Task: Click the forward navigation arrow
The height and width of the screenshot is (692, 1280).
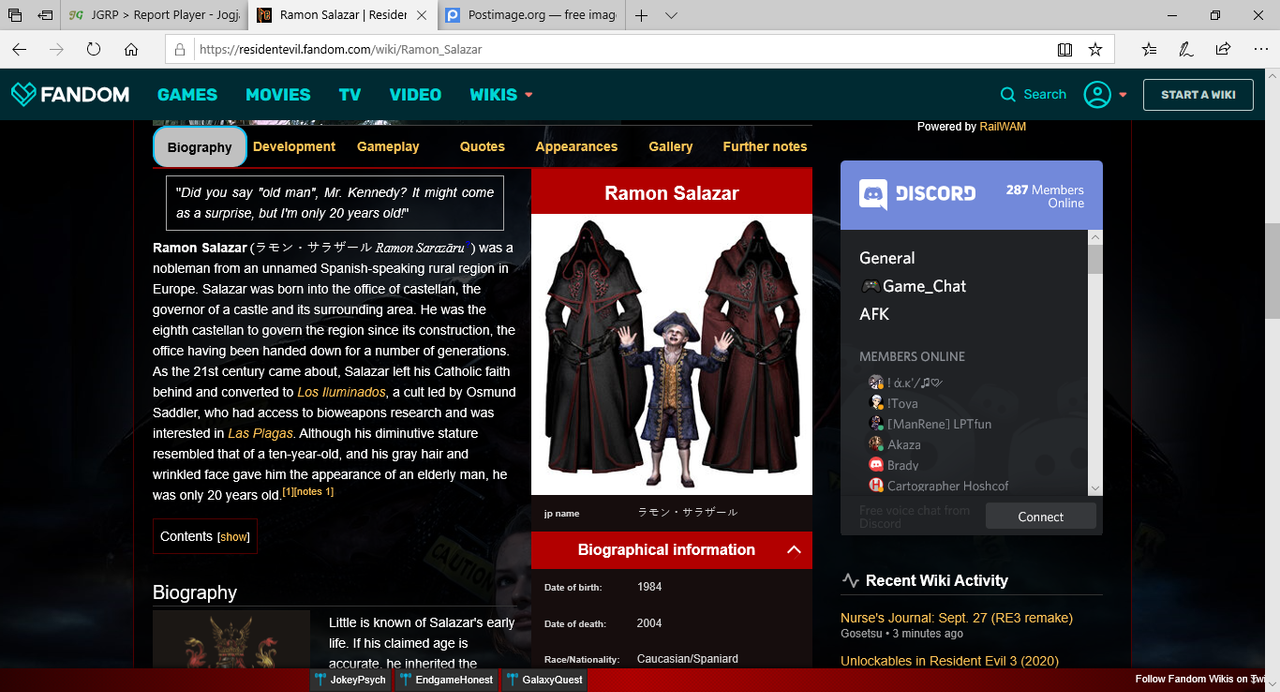Action: click(x=56, y=49)
